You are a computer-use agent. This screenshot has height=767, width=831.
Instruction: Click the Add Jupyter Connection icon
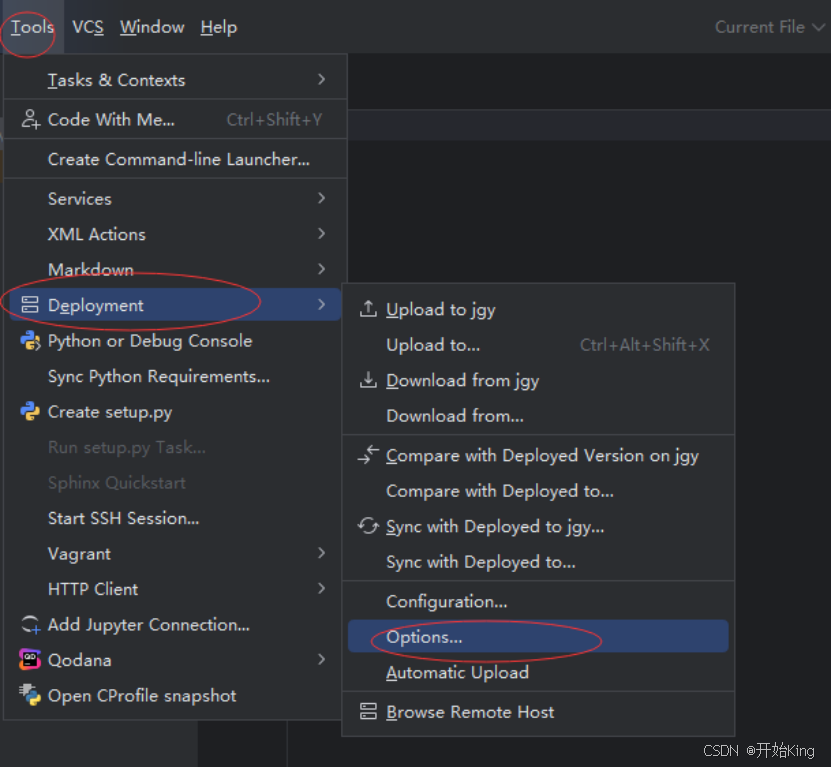click(x=30, y=624)
